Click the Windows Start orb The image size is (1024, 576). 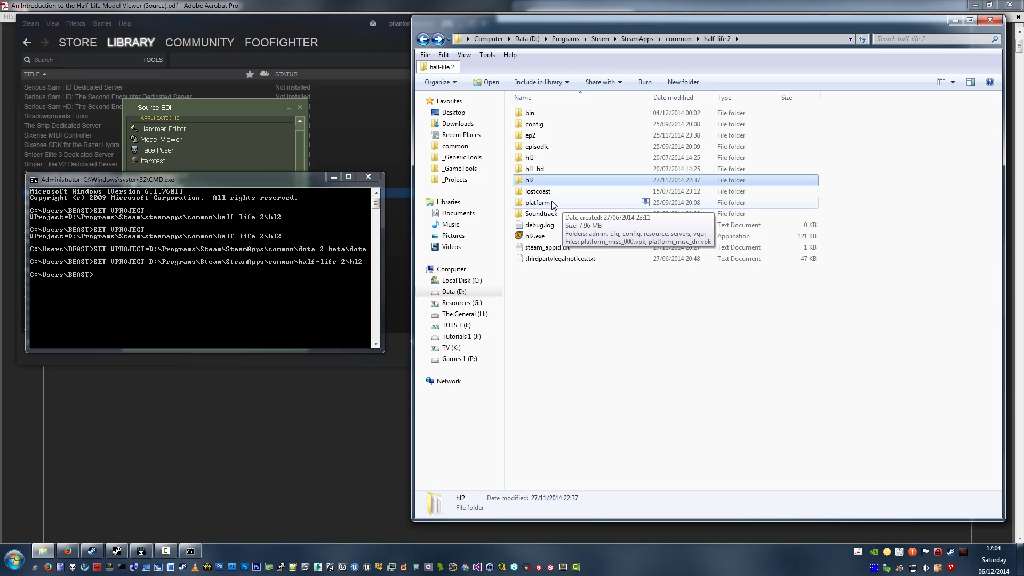point(14,558)
